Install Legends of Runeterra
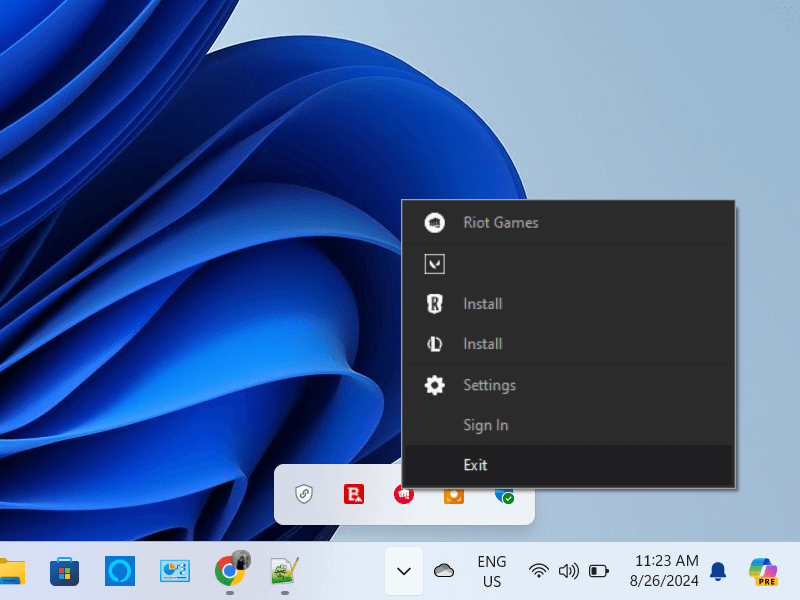This screenshot has width=800, height=600. 483,303
